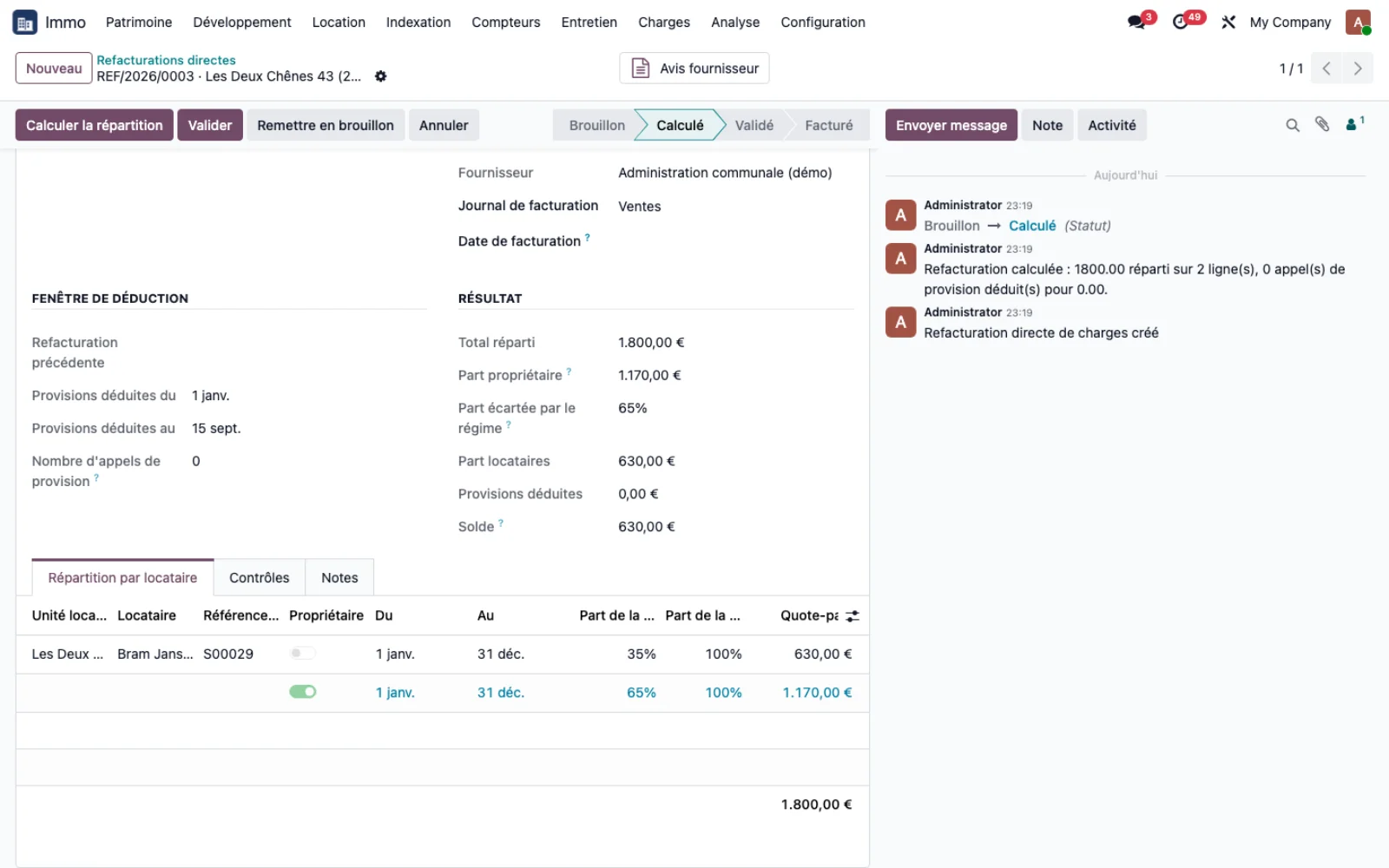Viewport: 1389px width, 868px height.
Task: Click Envoyer message button
Action: point(951,125)
